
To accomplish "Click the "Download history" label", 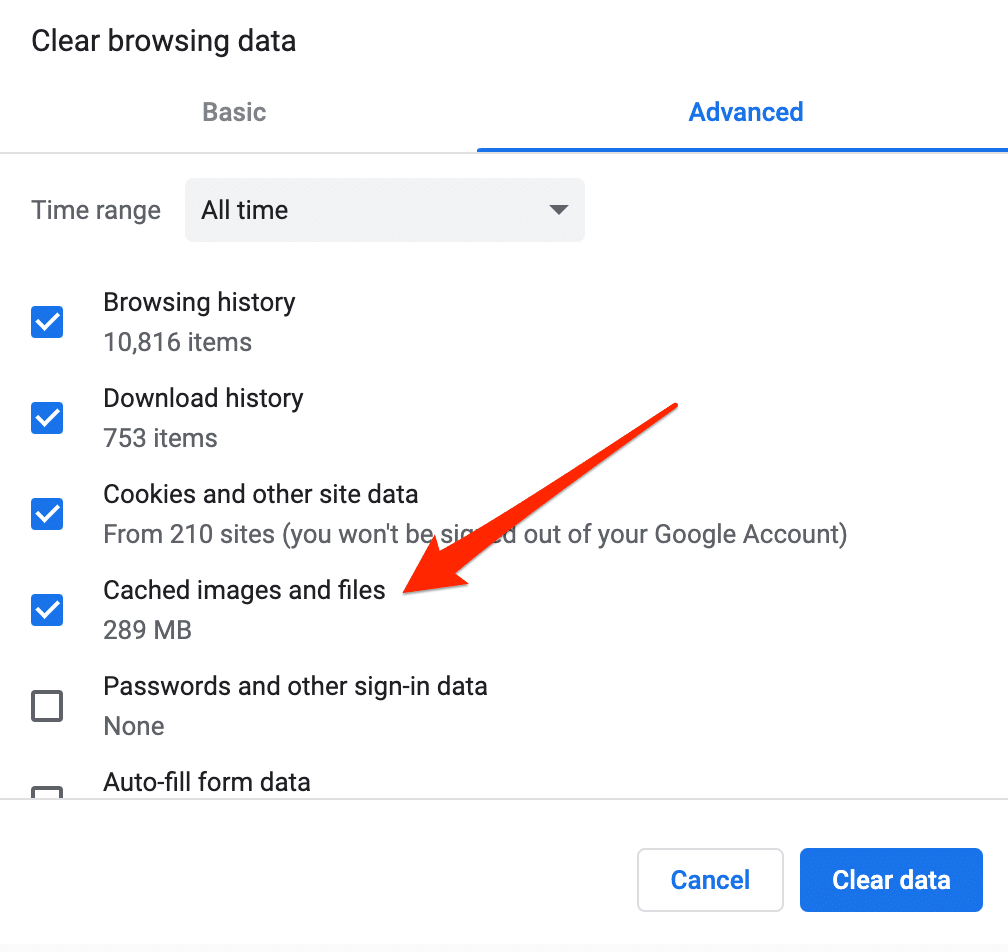I will 203,399.
